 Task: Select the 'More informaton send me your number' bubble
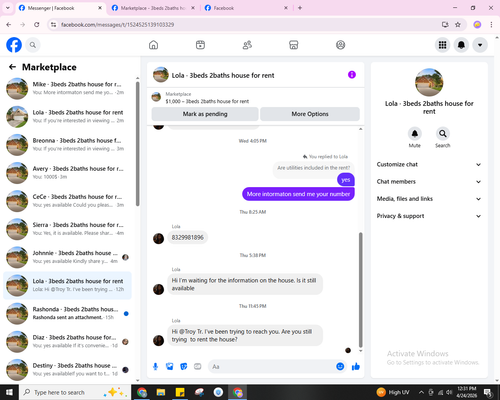click(x=298, y=194)
